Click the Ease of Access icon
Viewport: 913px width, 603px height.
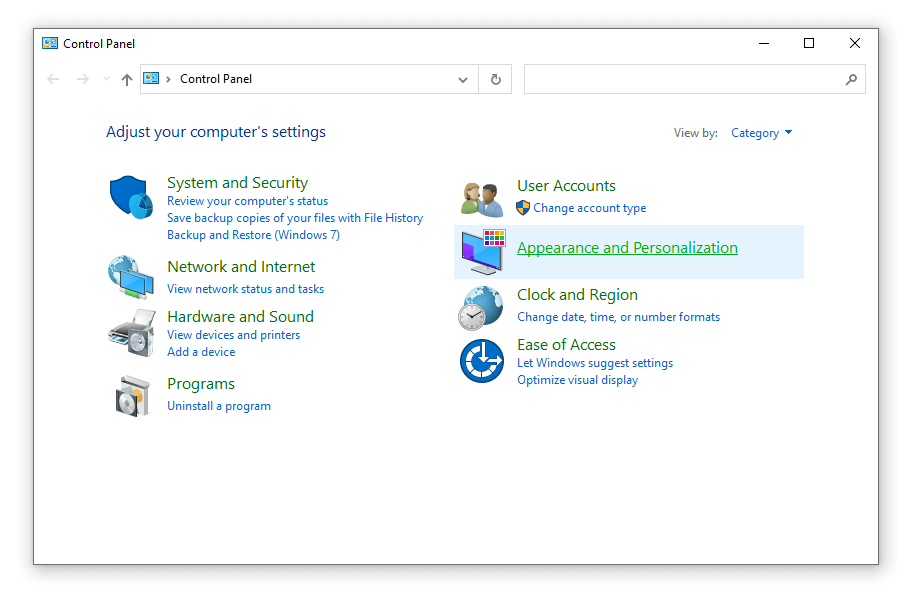482,361
